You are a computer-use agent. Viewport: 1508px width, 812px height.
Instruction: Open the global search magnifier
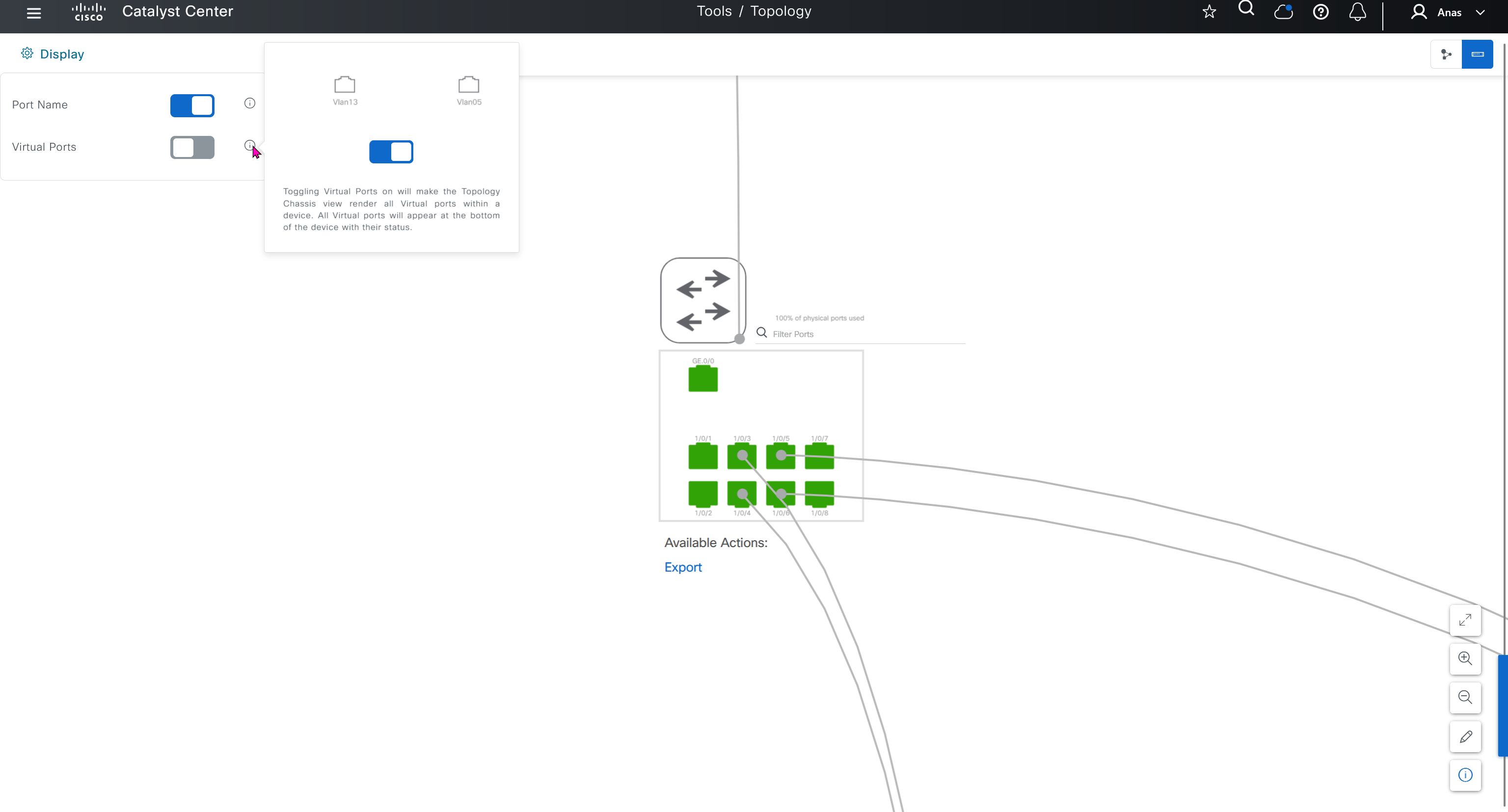1246,9
